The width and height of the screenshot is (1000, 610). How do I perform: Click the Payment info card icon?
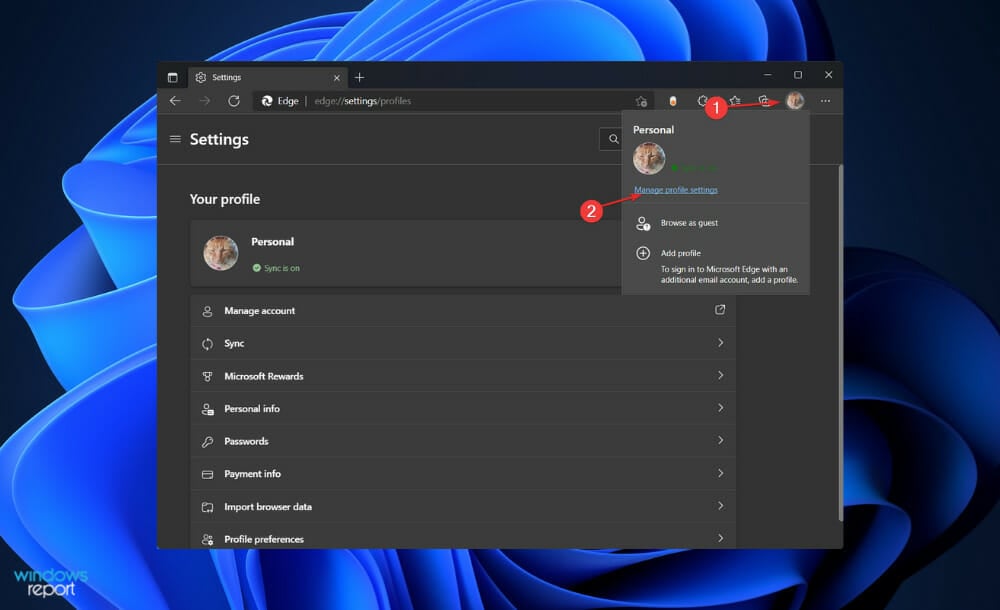pos(207,474)
